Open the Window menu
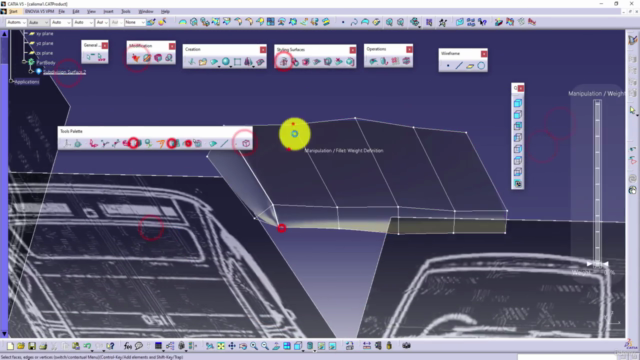Image resolution: width=640 pixels, height=360 pixels. (146, 11)
